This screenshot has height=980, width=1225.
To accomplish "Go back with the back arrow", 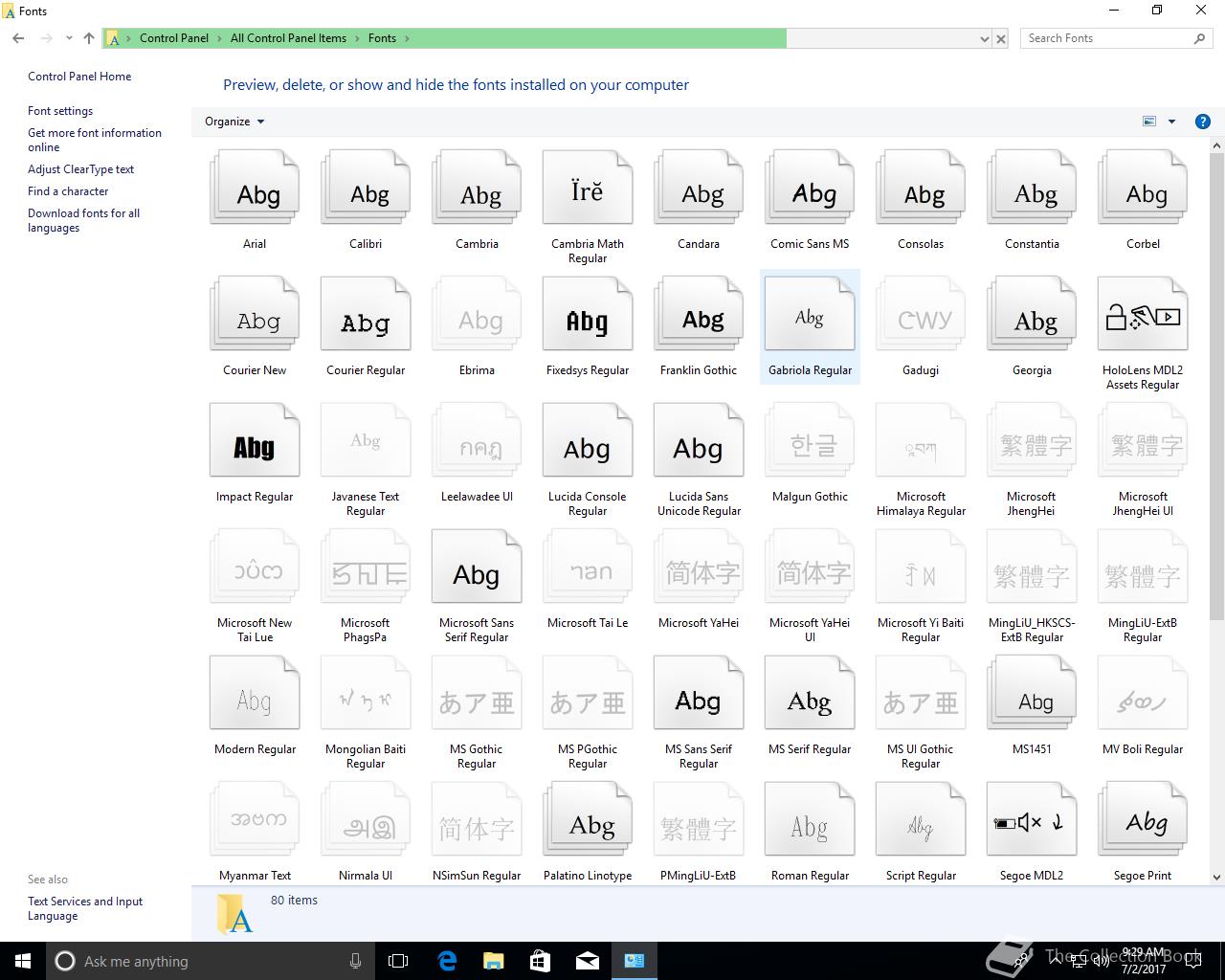I will [18, 38].
